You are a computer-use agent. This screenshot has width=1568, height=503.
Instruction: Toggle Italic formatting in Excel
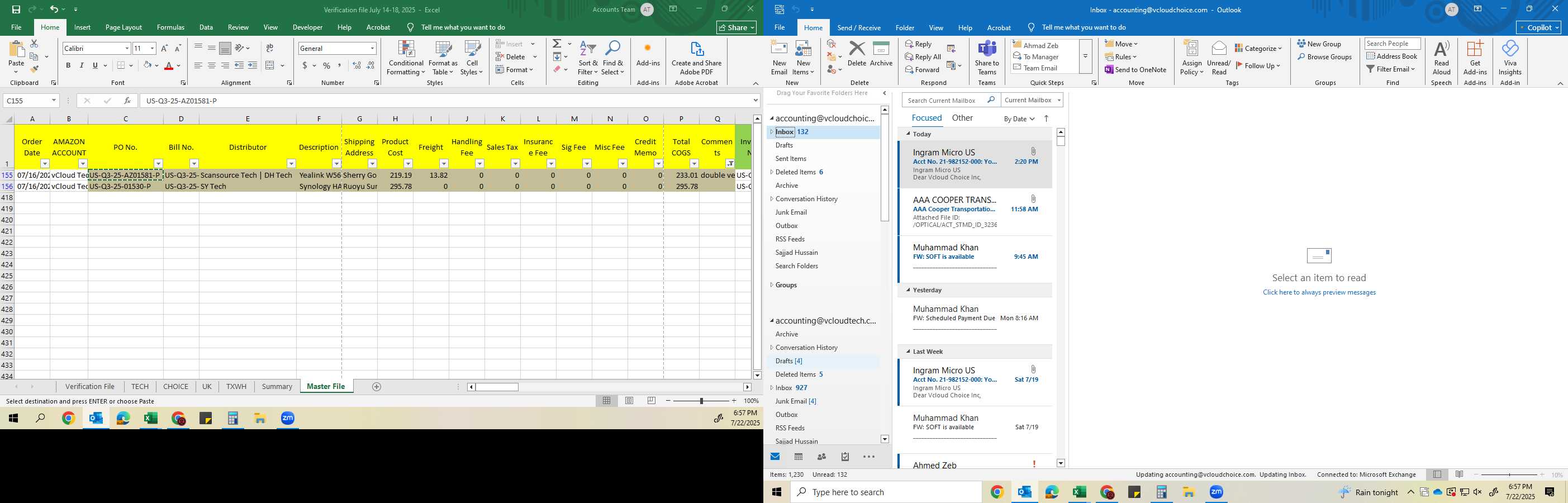tap(82, 65)
